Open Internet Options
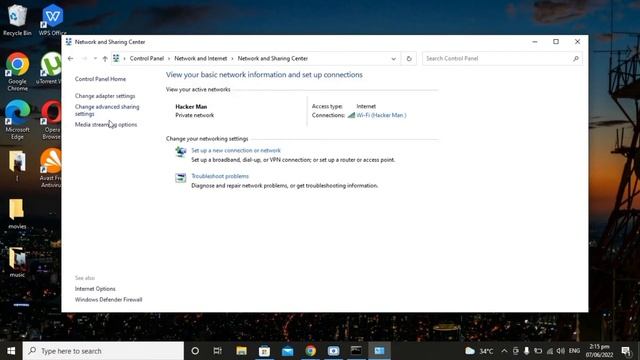 tap(95, 289)
